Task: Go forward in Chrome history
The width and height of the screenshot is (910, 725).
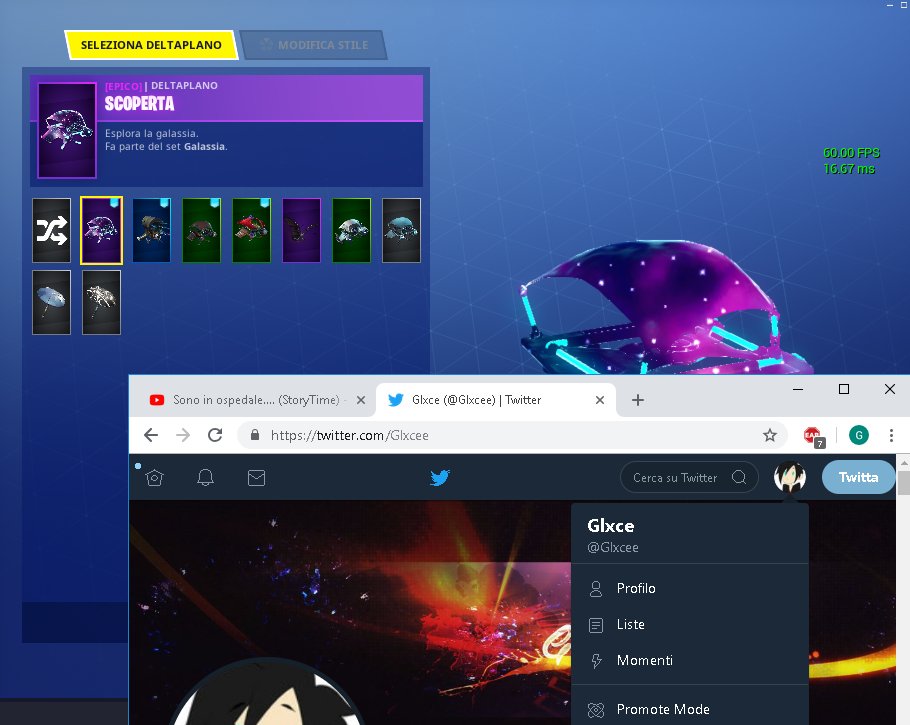Action: [183, 435]
